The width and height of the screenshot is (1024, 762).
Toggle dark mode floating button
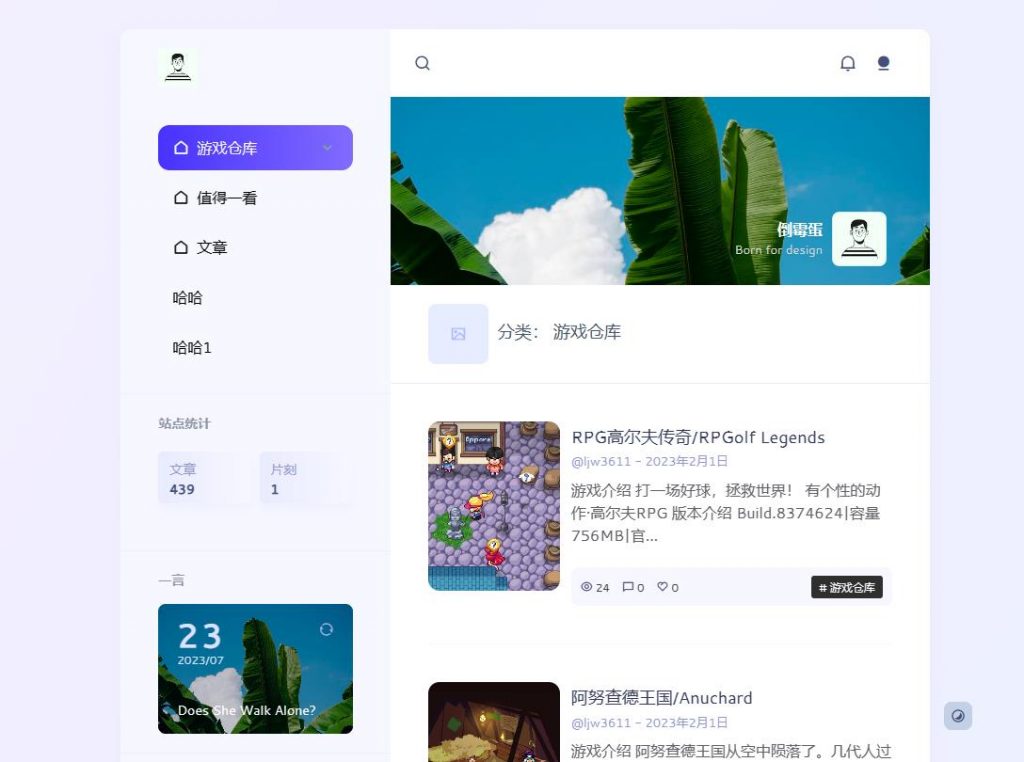point(958,716)
